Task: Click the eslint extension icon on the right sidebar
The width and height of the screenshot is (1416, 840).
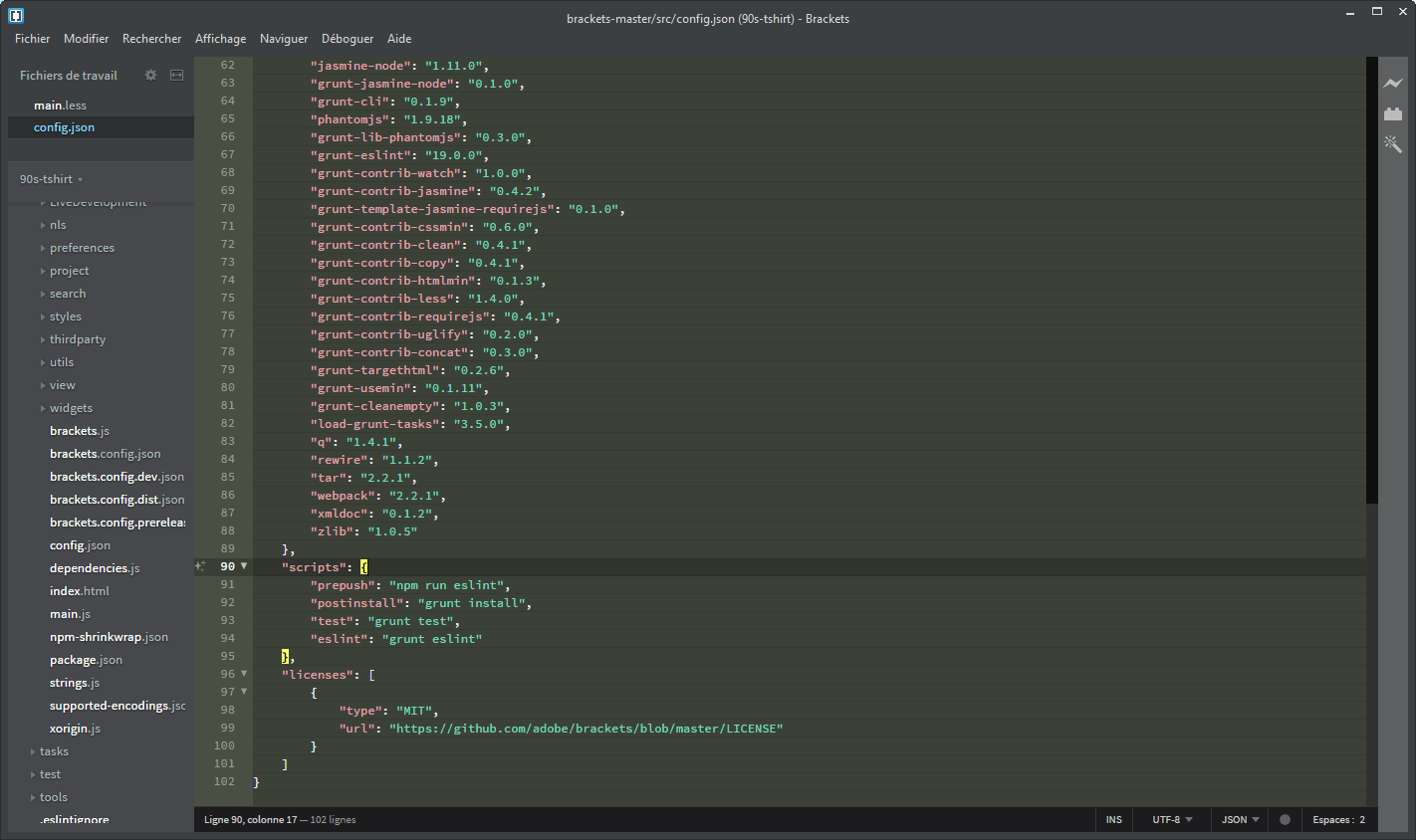Action: (x=1393, y=143)
